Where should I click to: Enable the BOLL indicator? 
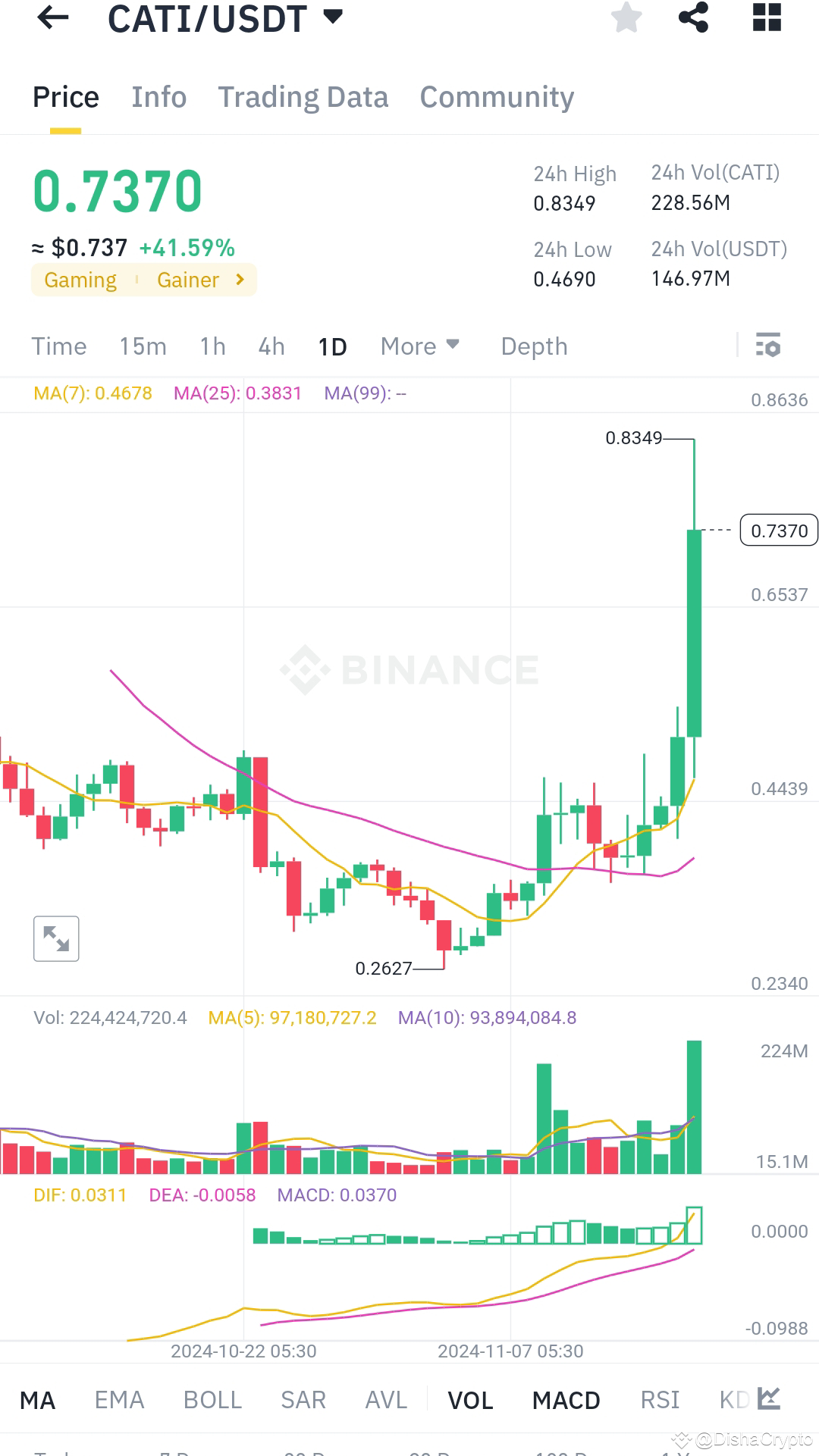pos(212,1400)
